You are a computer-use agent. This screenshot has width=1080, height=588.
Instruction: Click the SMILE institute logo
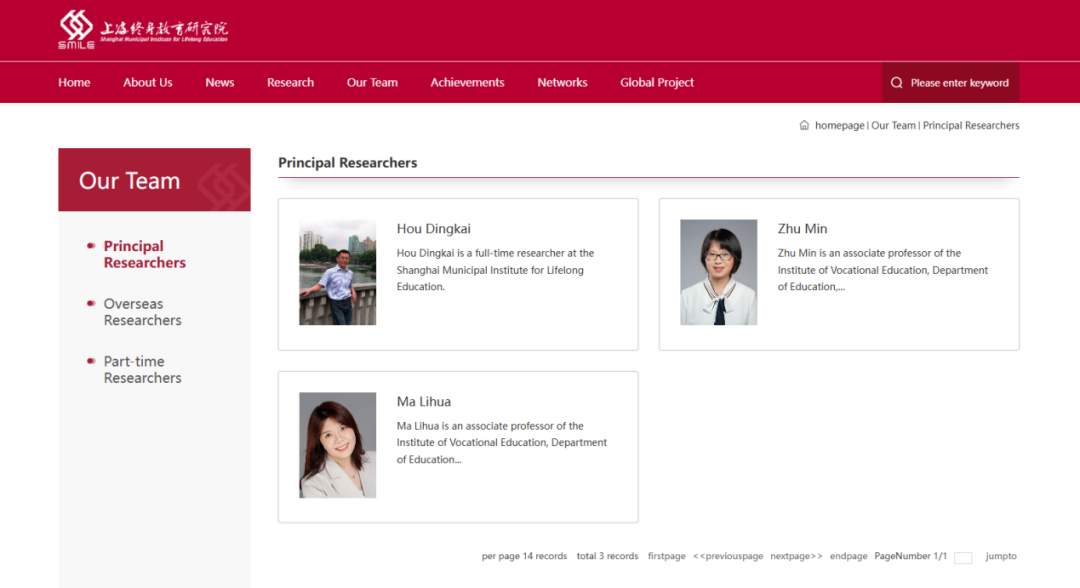pyautogui.click(x=142, y=29)
